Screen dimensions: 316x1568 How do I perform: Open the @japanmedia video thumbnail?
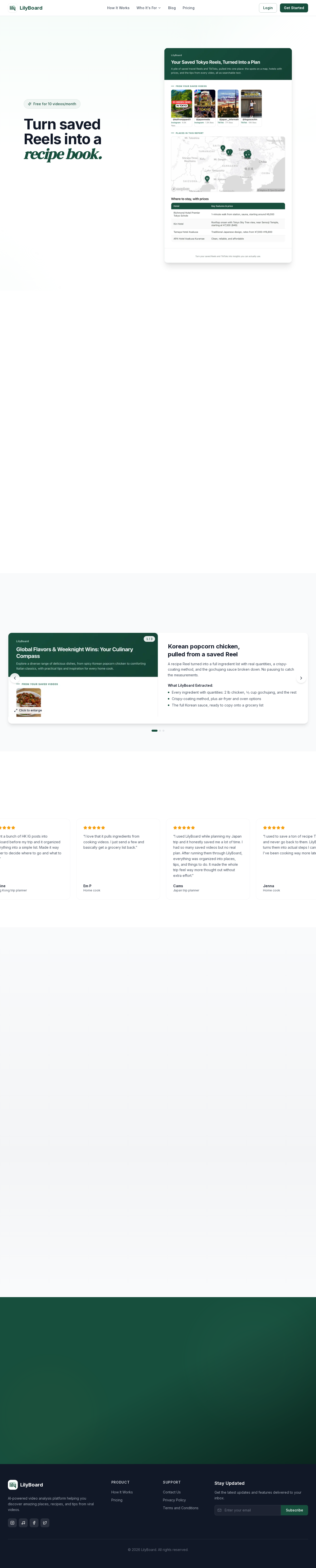[205, 103]
